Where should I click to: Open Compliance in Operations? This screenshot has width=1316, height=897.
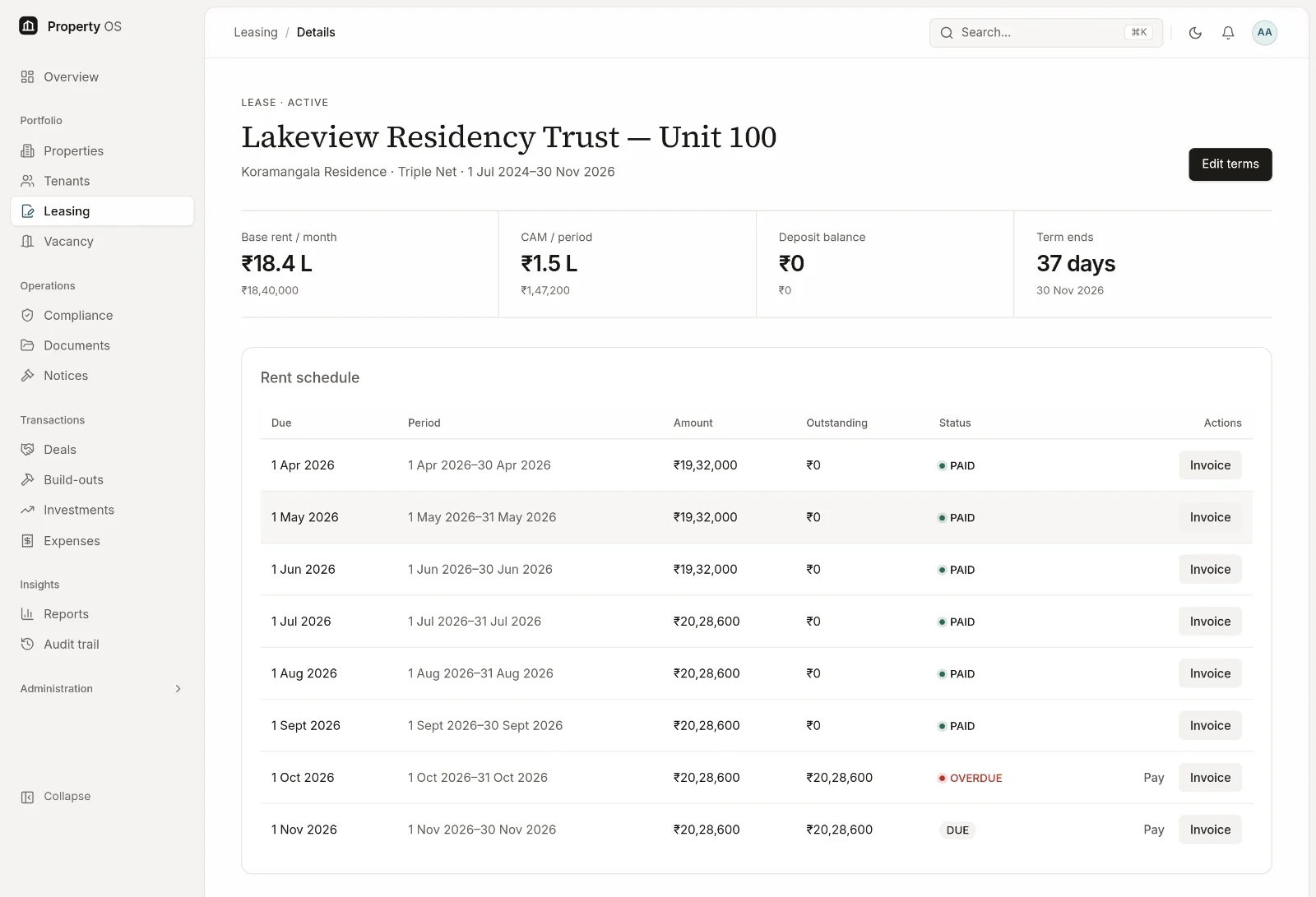click(x=102, y=315)
